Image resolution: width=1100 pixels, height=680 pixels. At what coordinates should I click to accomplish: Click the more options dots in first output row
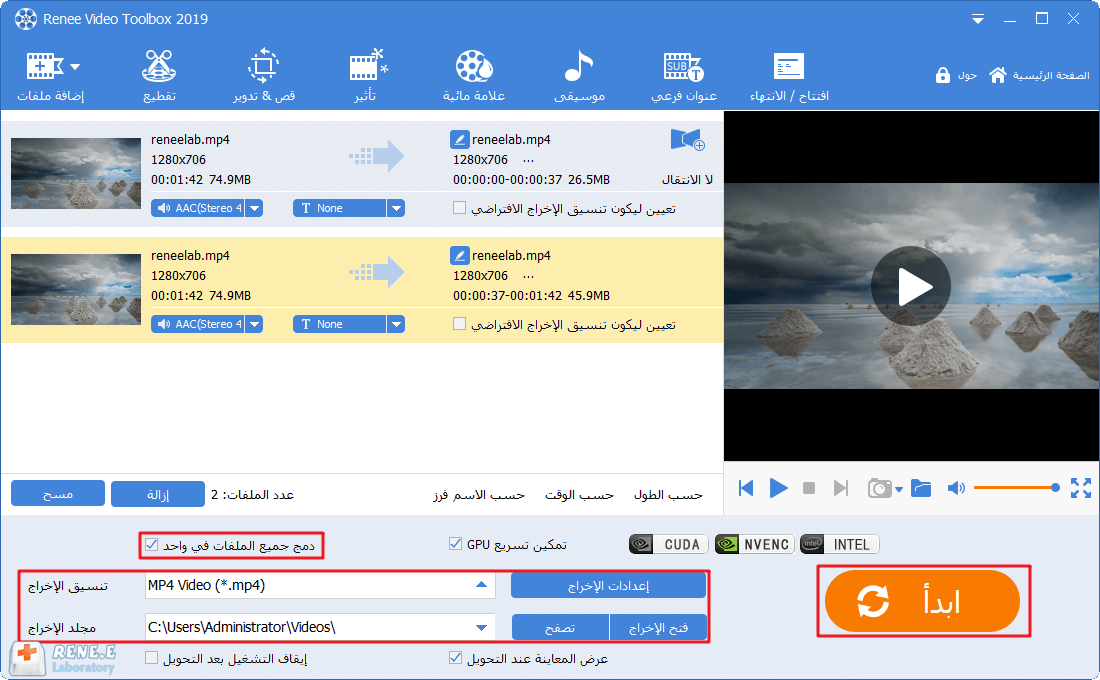coord(528,161)
